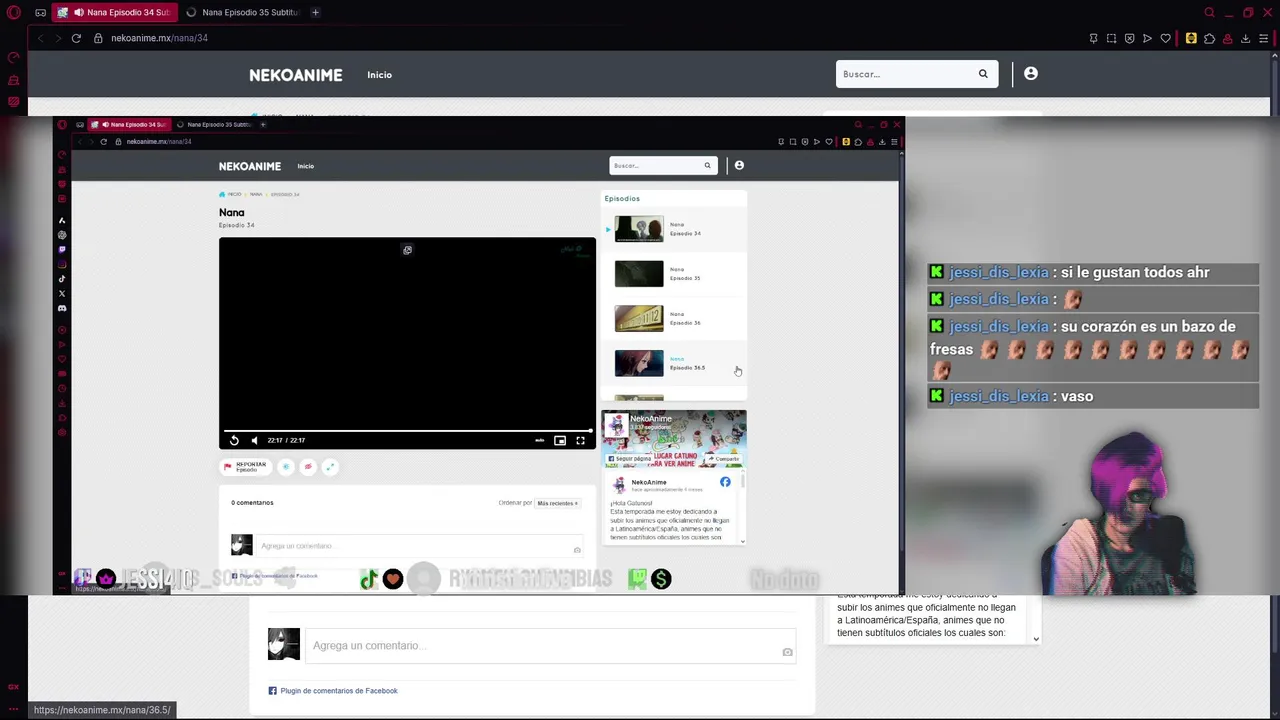Select Nana Episodio 35 in episode list

pos(674,274)
